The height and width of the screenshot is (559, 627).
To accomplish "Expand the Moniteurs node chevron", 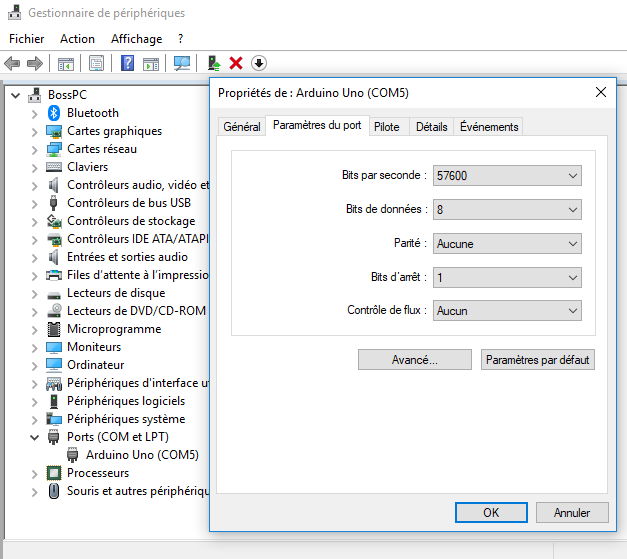I will pyautogui.click(x=35, y=348).
